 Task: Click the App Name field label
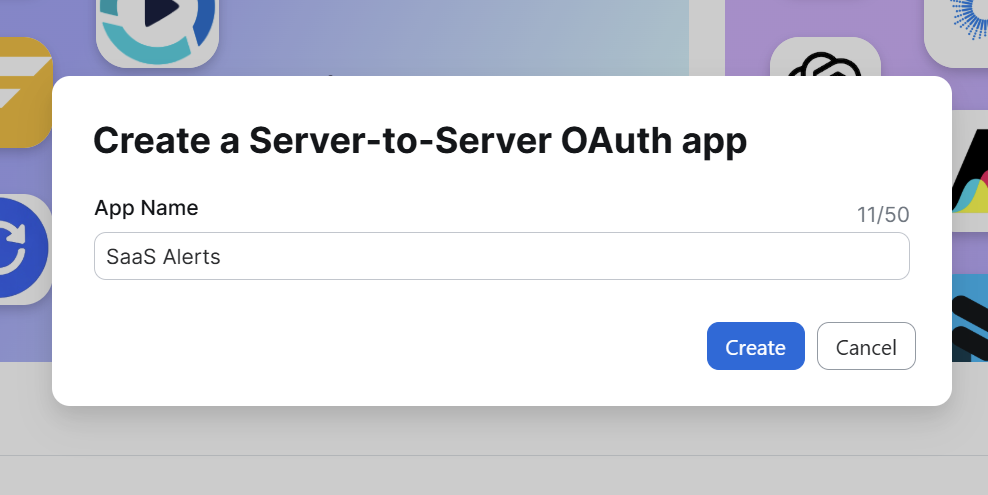(x=146, y=207)
